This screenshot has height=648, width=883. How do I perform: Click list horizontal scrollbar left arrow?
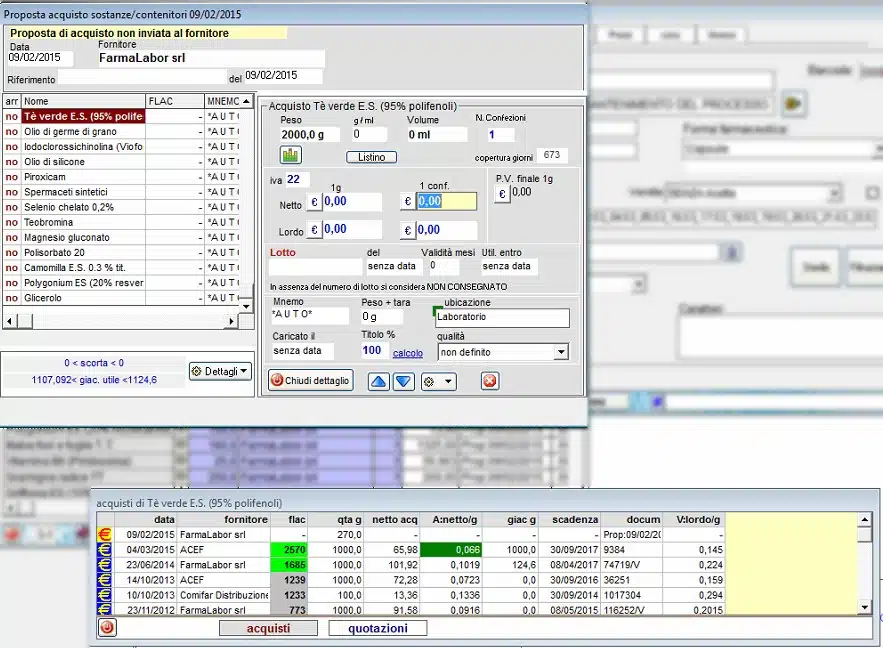[10, 321]
